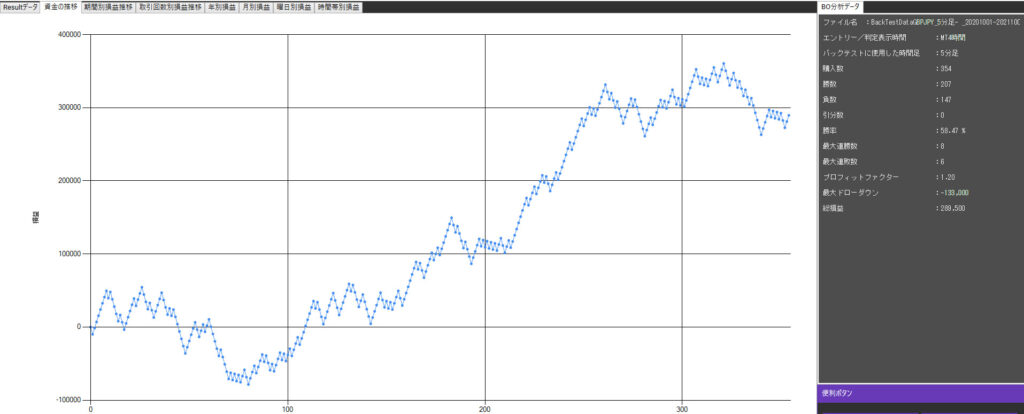Screen dimensions: 1024x414
Task: Click the 便利ボタン purple header bar
Action: (x=921, y=393)
